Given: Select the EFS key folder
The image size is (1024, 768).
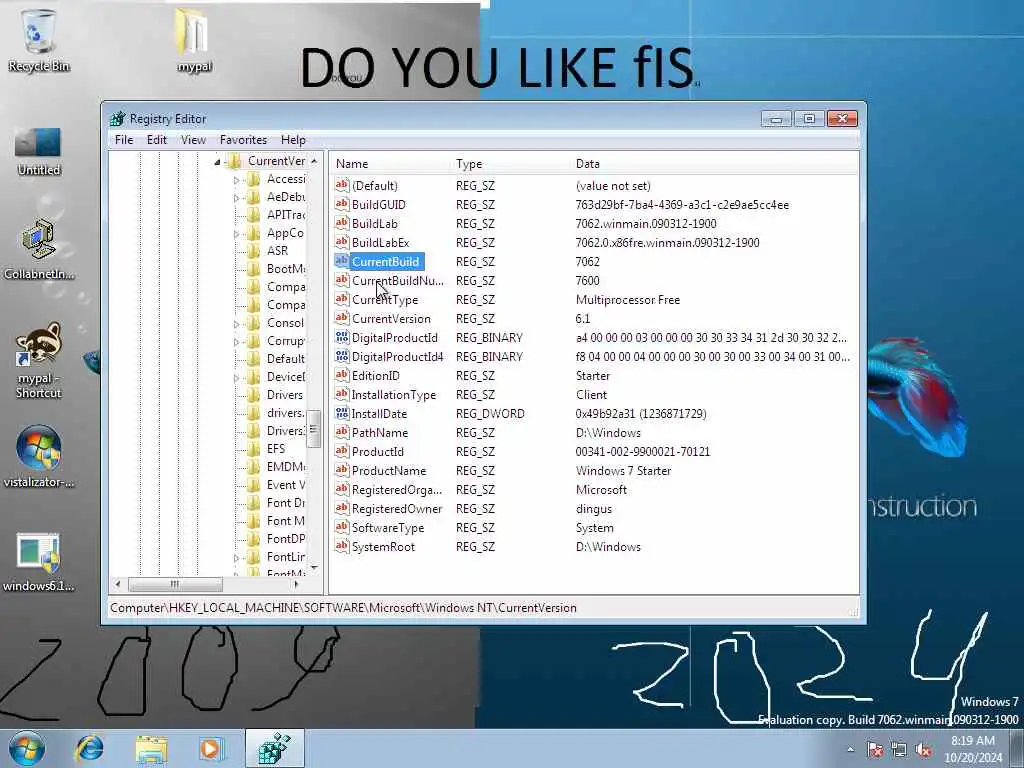Looking at the screenshot, I should pyautogui.click(x=276, y=449).
